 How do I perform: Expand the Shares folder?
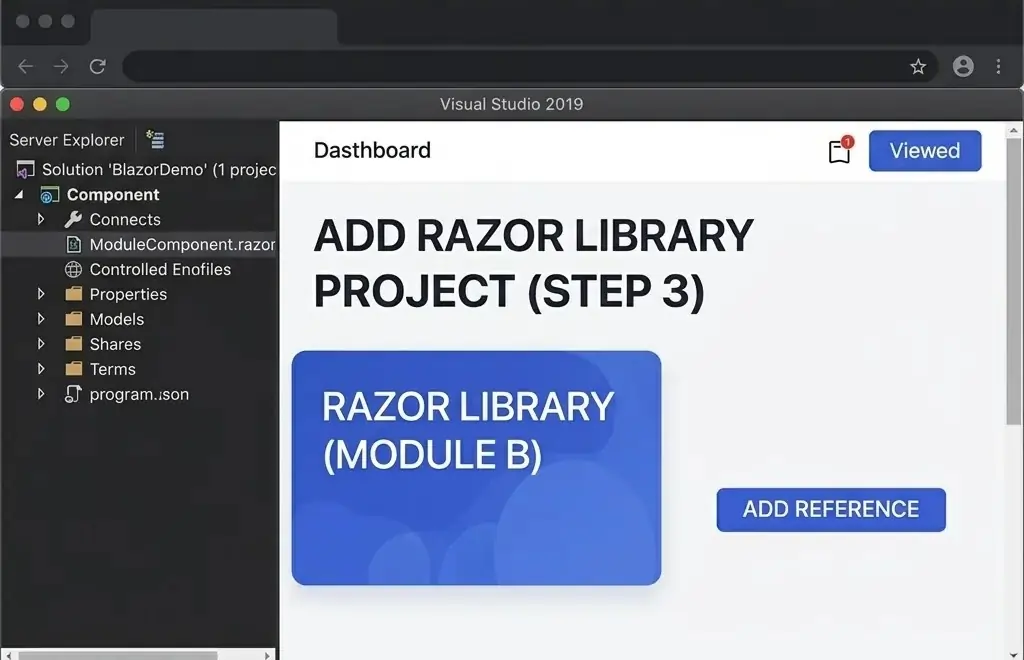point(41,343)
